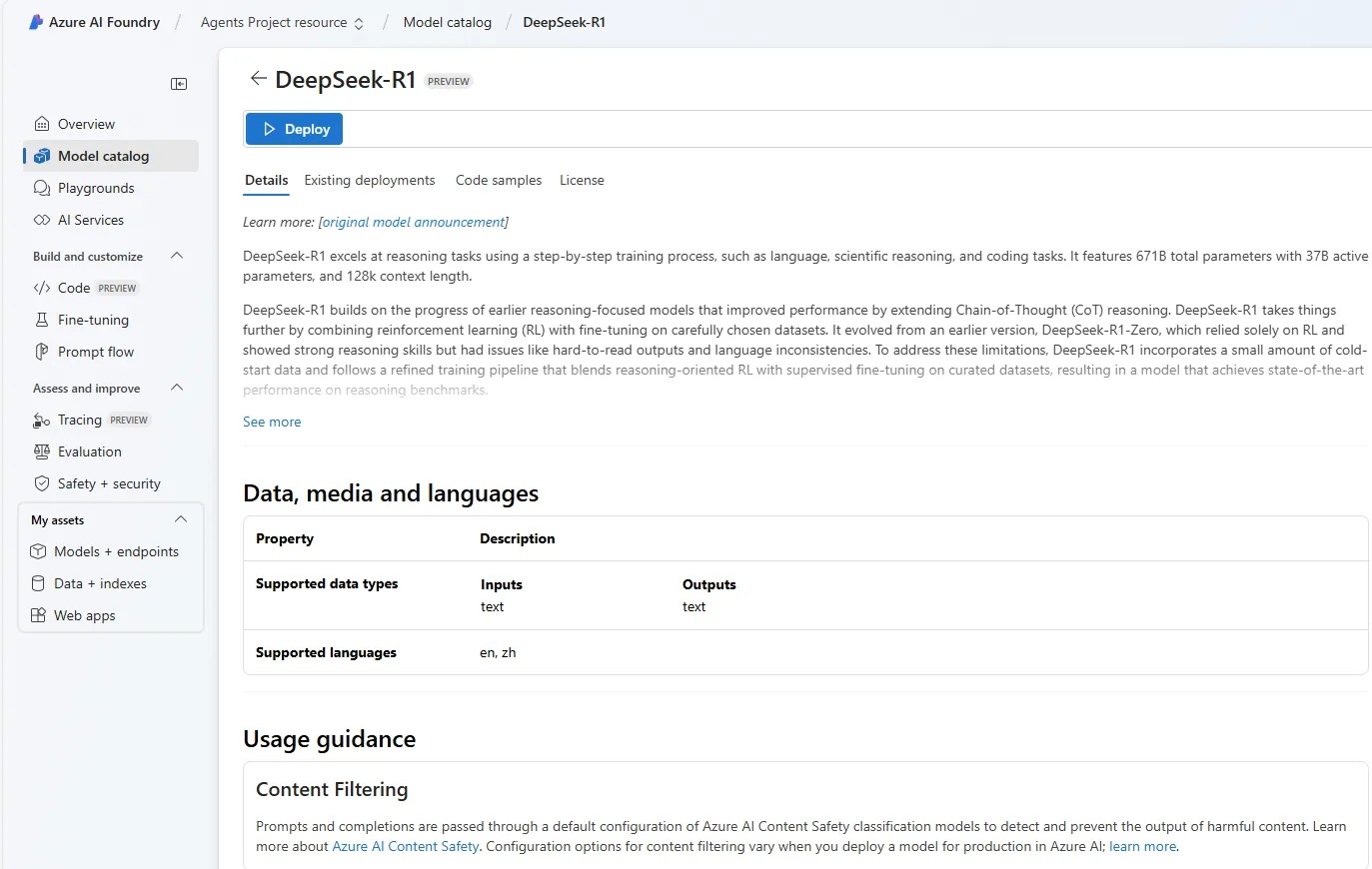Switch to the Existing deployments tab

point(369,180)
